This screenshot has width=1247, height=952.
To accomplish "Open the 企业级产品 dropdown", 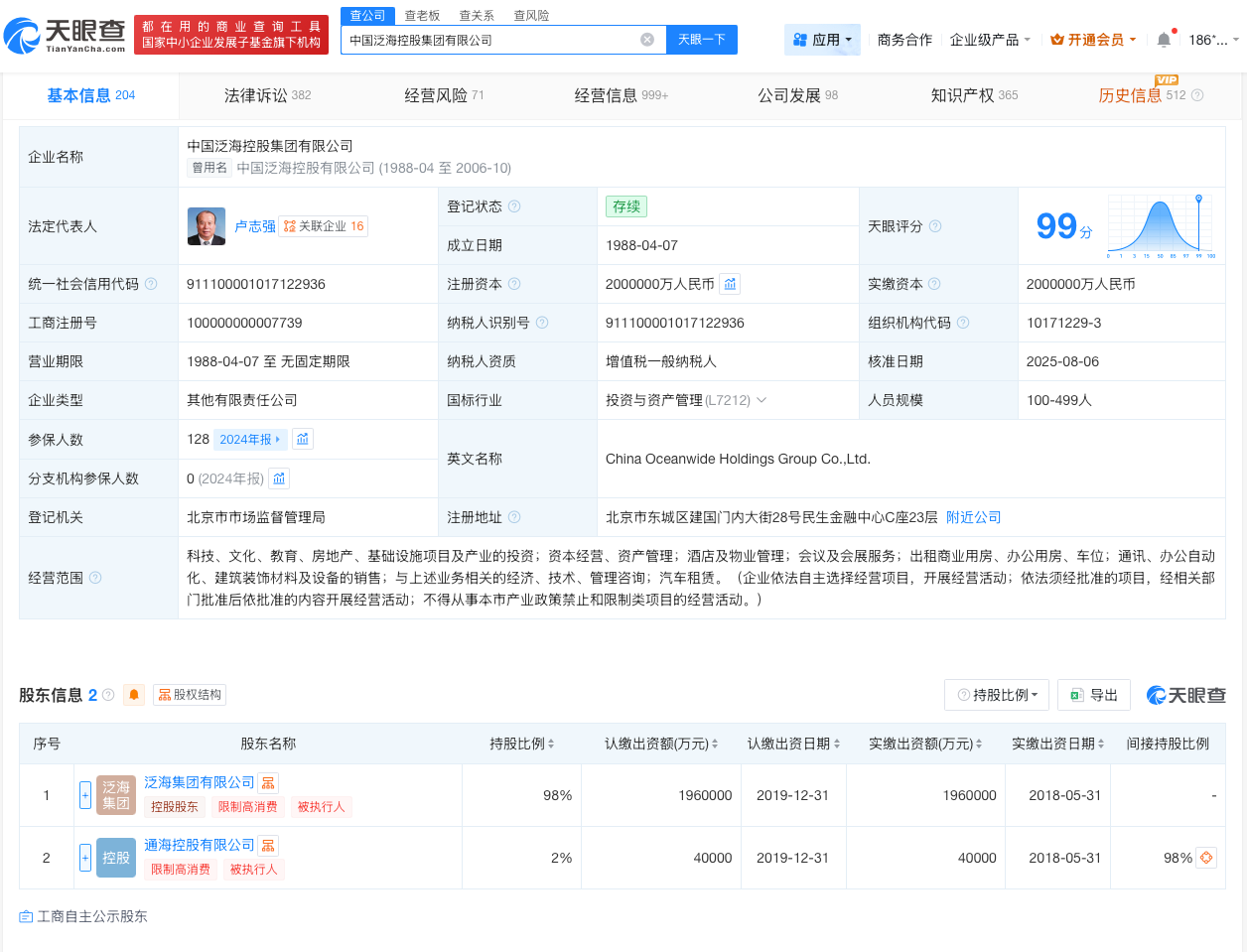I will [x=990, y=40].
